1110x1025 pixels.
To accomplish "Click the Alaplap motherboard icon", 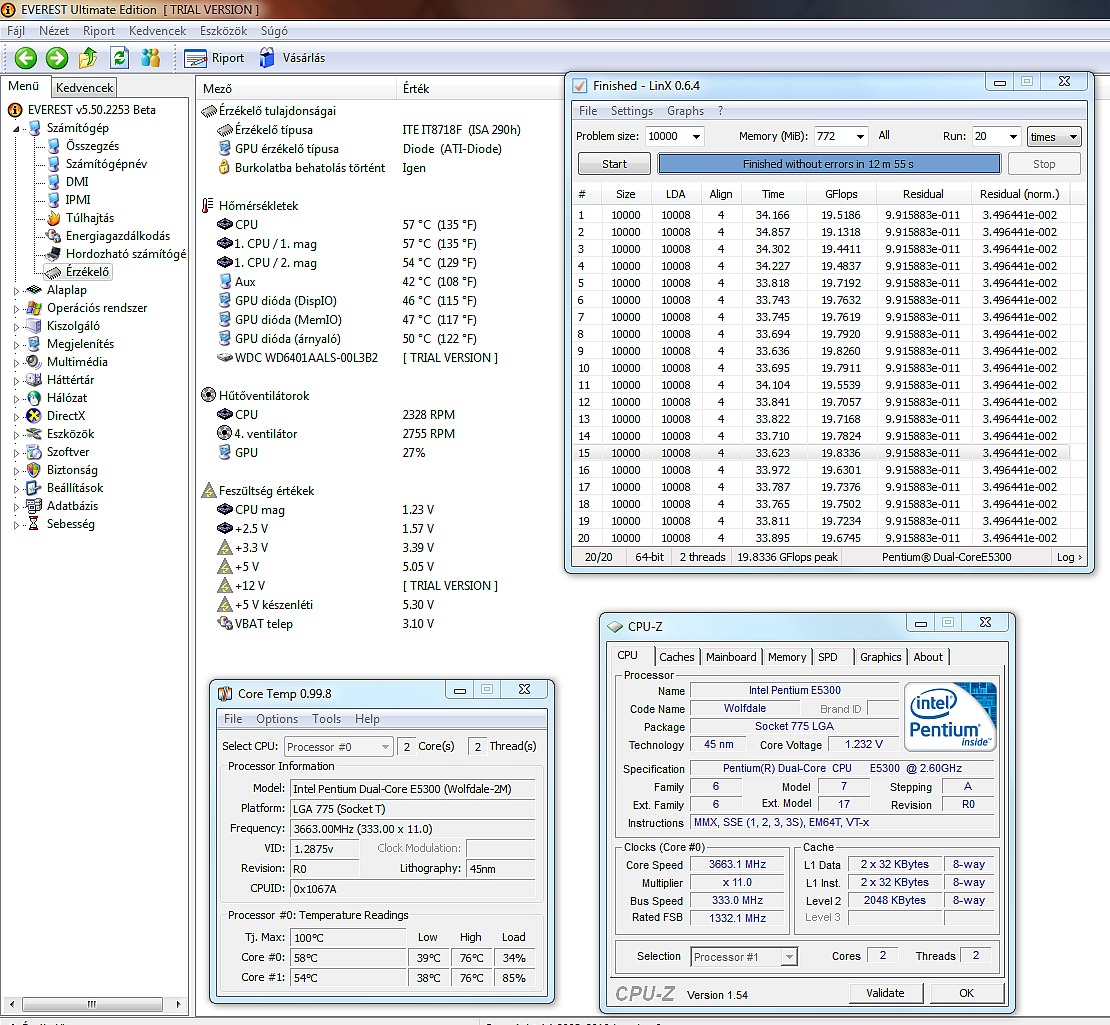I will [33, 290].
